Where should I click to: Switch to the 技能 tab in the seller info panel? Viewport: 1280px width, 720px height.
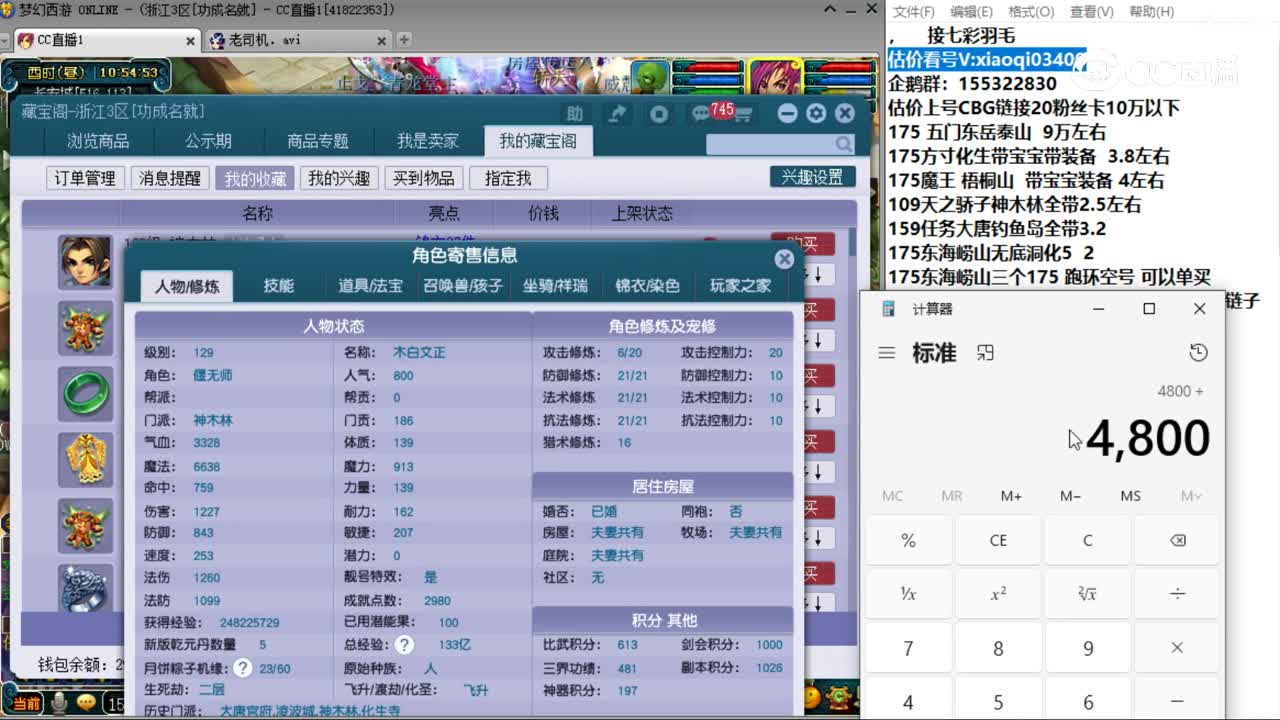coord(278,285)
